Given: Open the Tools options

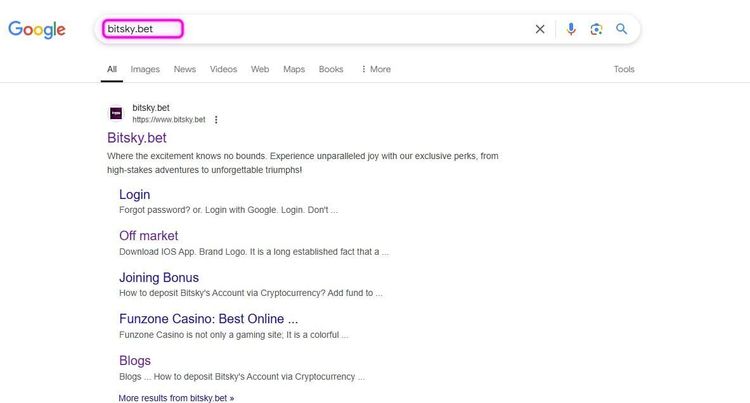Looking at the screenshot, I should pos(624,69).
